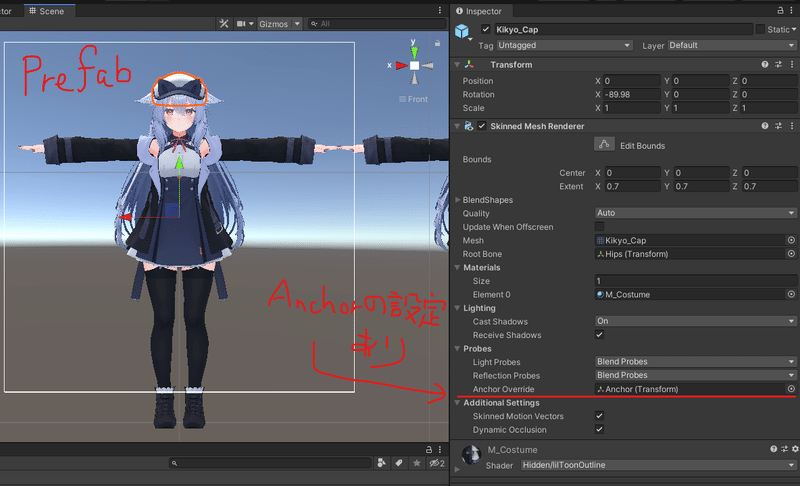Click the M_Costume material preview thumbnail
Viewport: 800px width, 486px height.
click(x=471, y=454)
